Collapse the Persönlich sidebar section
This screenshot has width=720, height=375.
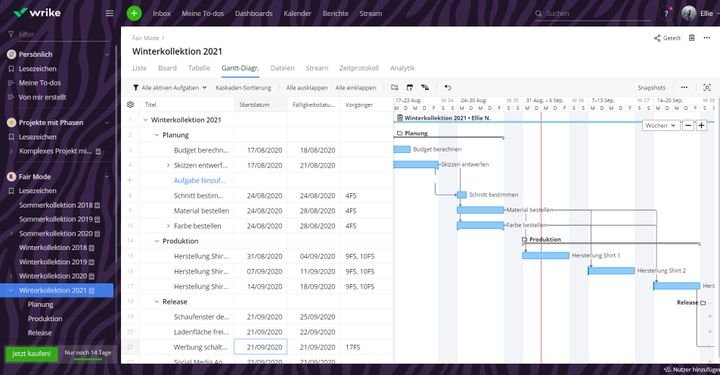click(x=107, y=54)
